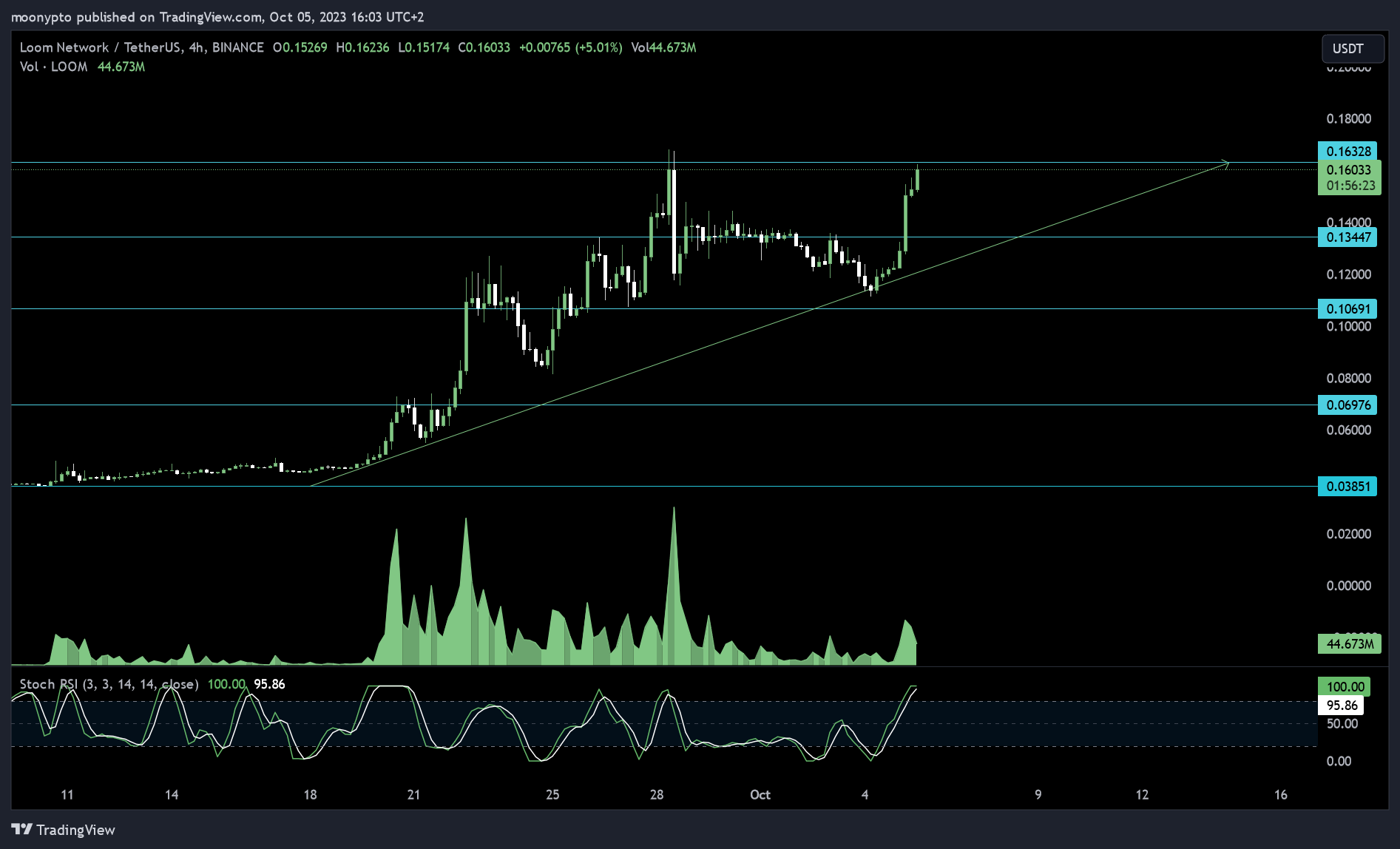This screenshot has height=849, width=1400.
Task: Click the 44.673M volume axis label
Action: pyautogui.click(x=1349, y=644)
